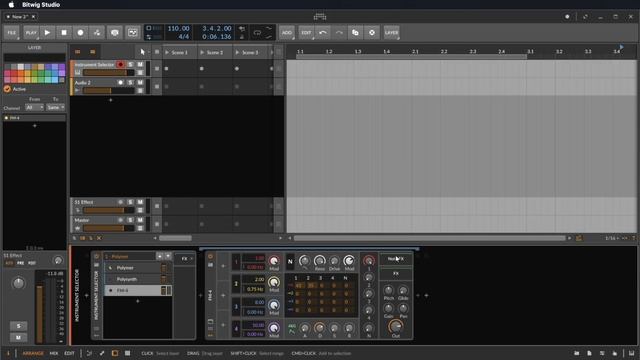Add a new track with plus below Audio 2
Viewport: 640px width, 360px height.
pos(110,100)
